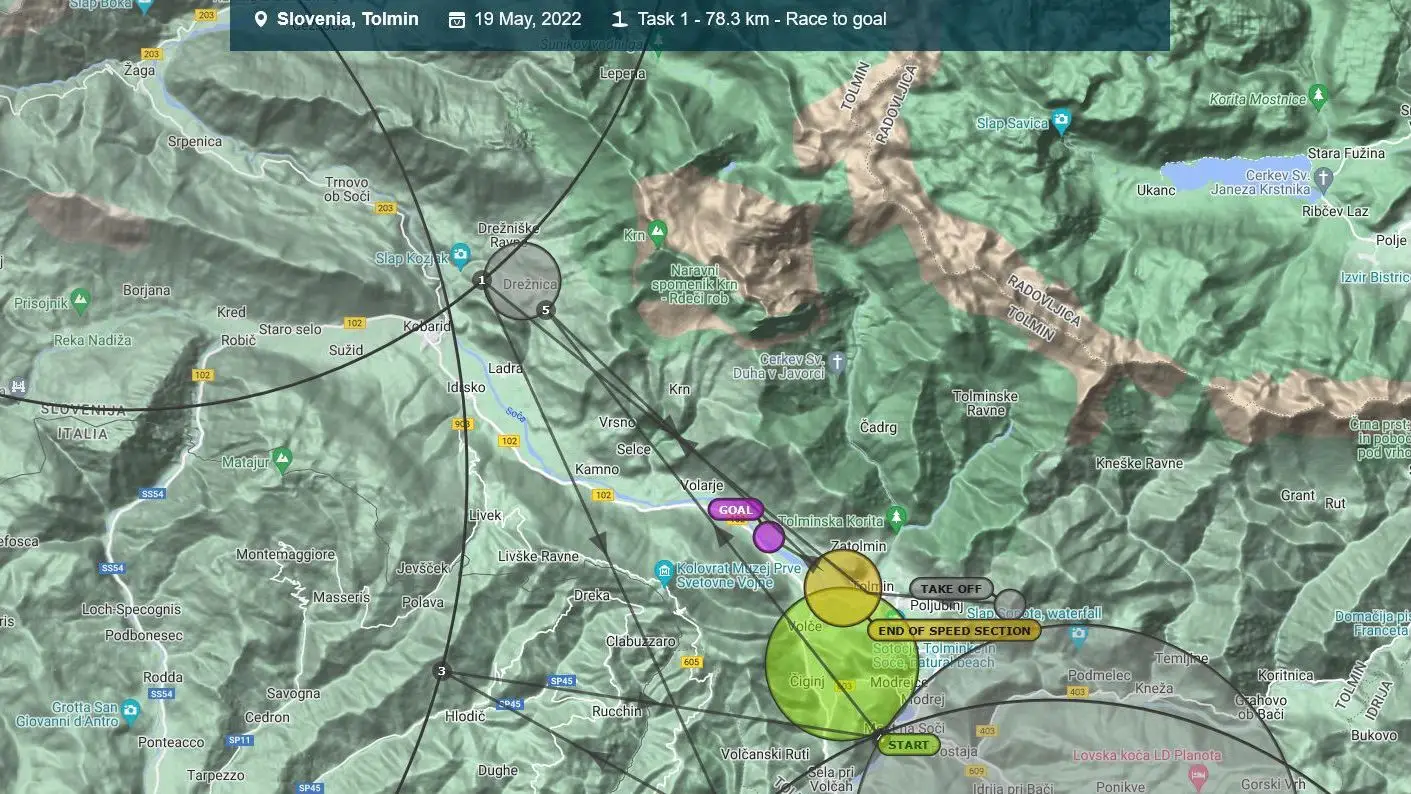This screenshot has width=1411, height=794.
Task: Click the grey TAKE OFF label
Action: 950,589
